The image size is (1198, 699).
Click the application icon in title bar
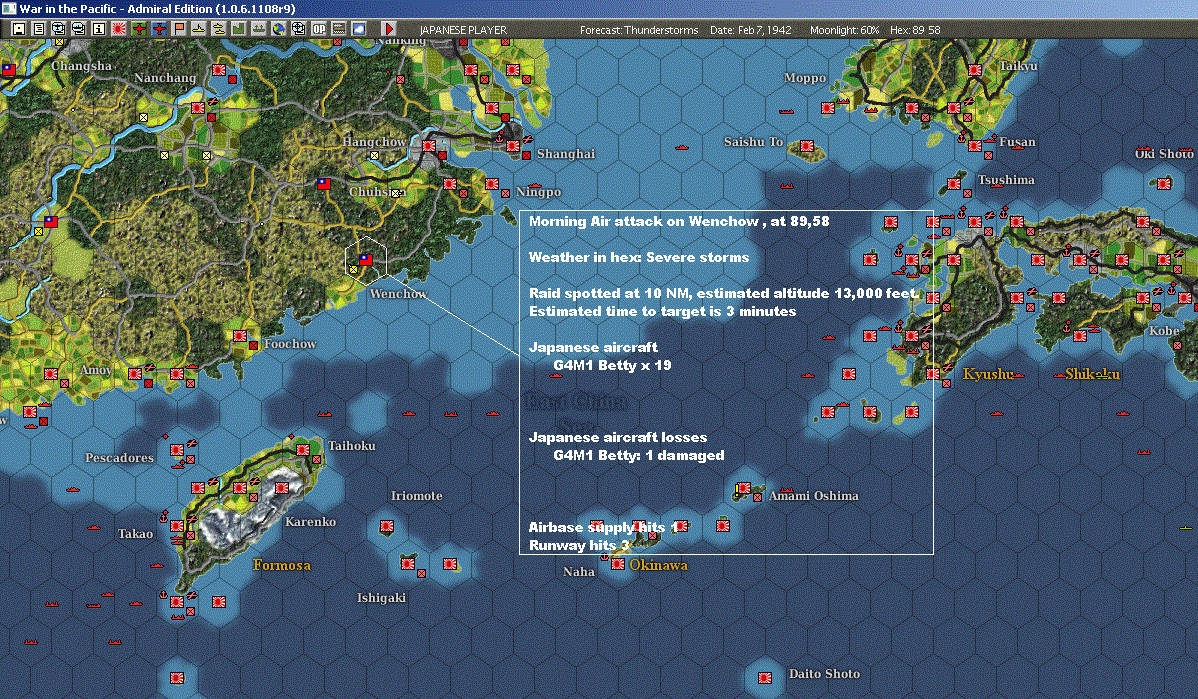[x=8, y=8]
